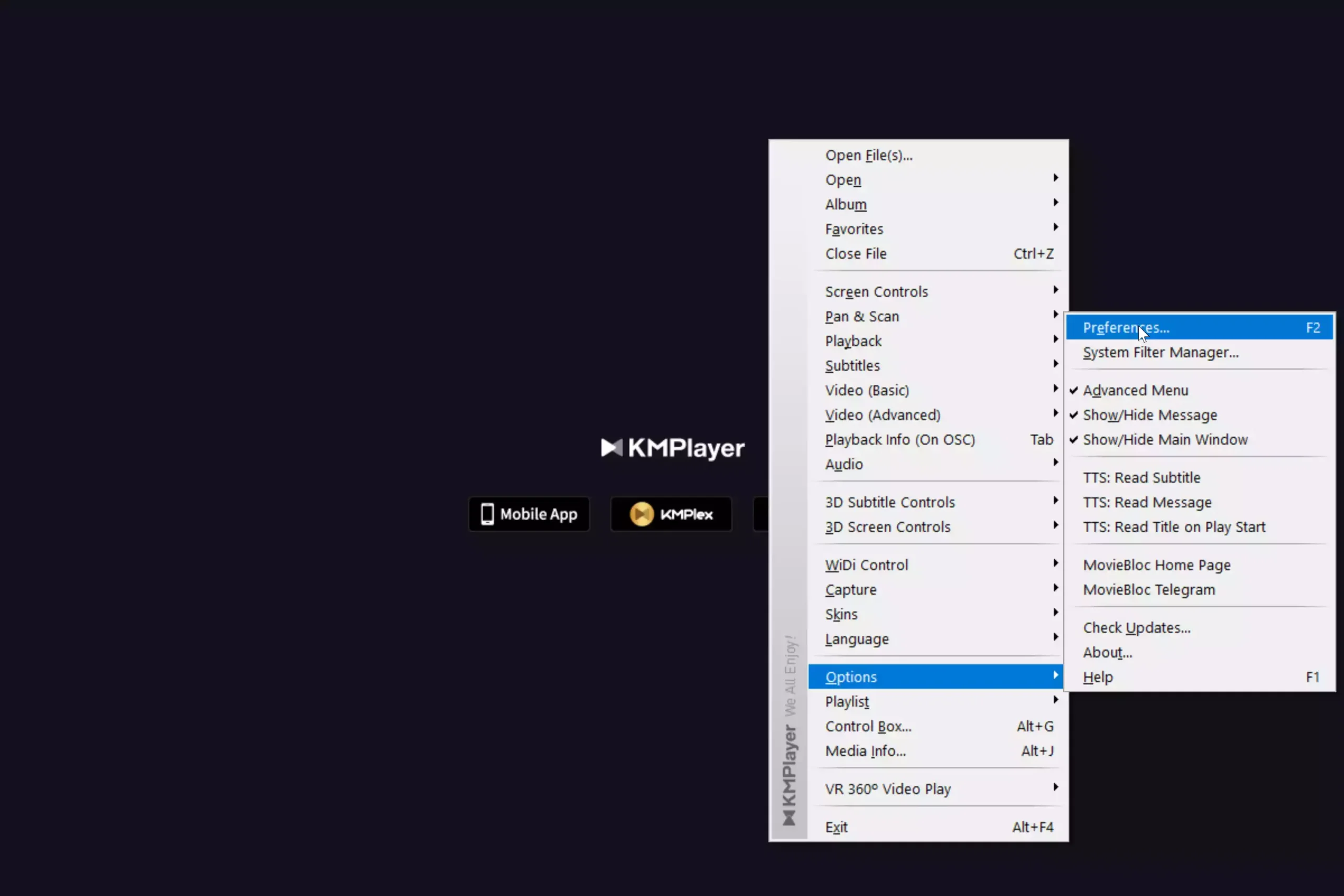Toggle Show/Hide Message
This screenshot has width=1344, height=896.
click(1149, 415)
